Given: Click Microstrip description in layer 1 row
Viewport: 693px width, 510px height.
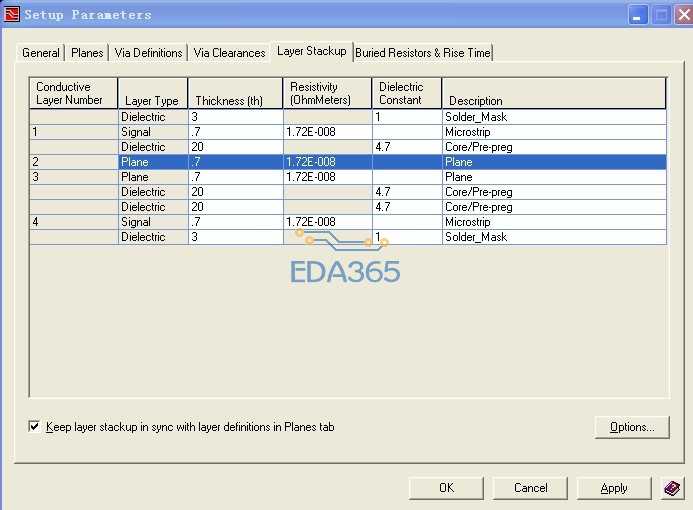Looking at the screenshot, I should 554,132.
